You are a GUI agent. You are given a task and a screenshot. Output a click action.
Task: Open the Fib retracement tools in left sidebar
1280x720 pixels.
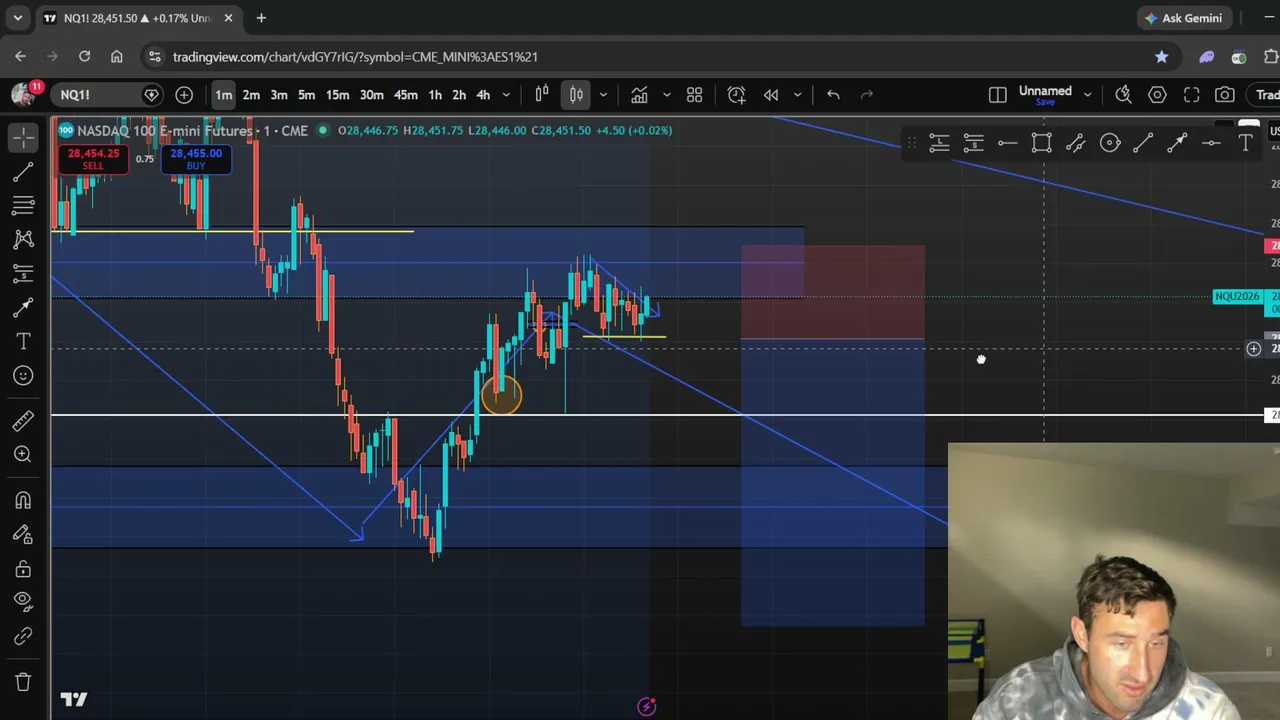(23, 205)
